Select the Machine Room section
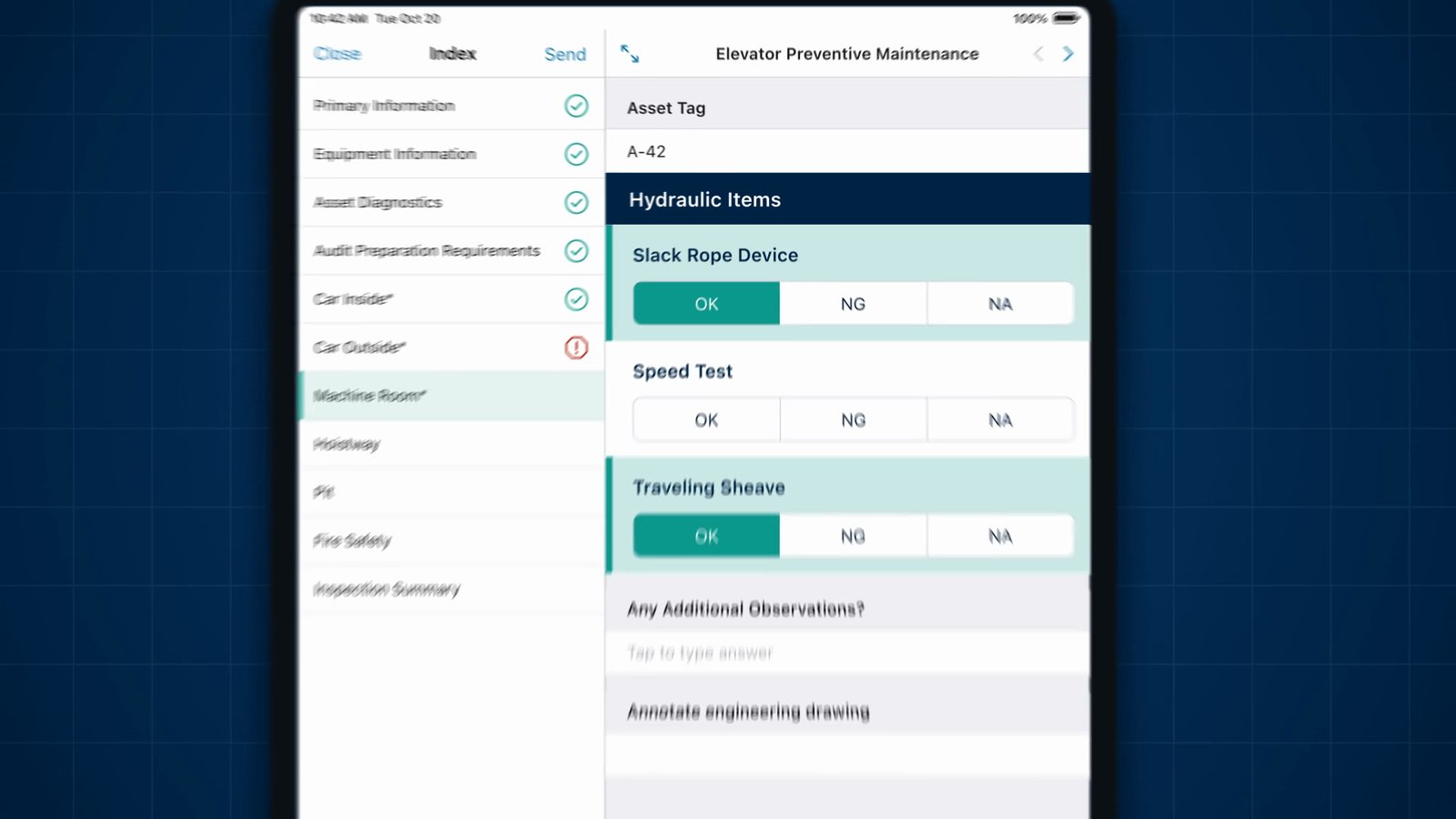 pos(451,395)
